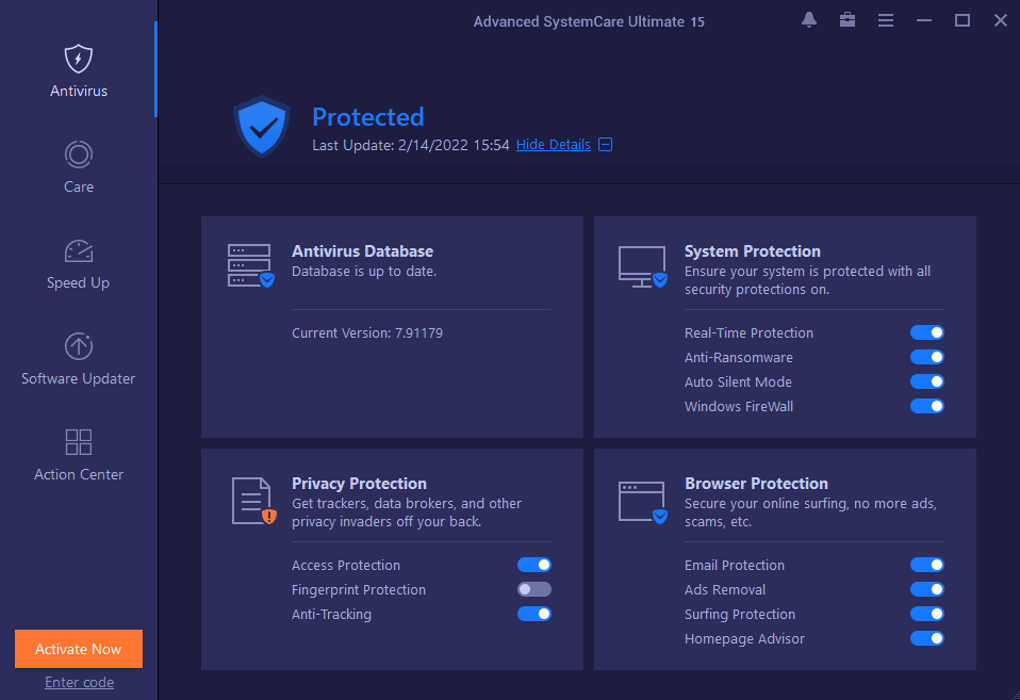Enable Fingerprint Protection
This screenshot has height=700, width=1020.
(534, 590)
